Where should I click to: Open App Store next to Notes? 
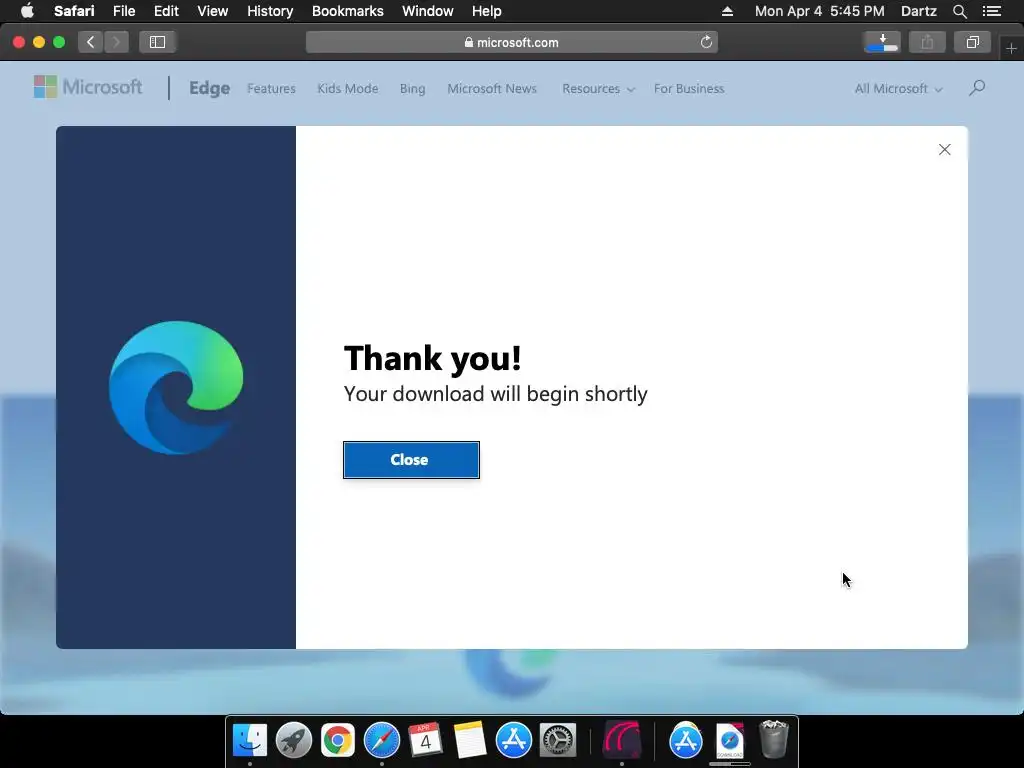coord(513,740)
